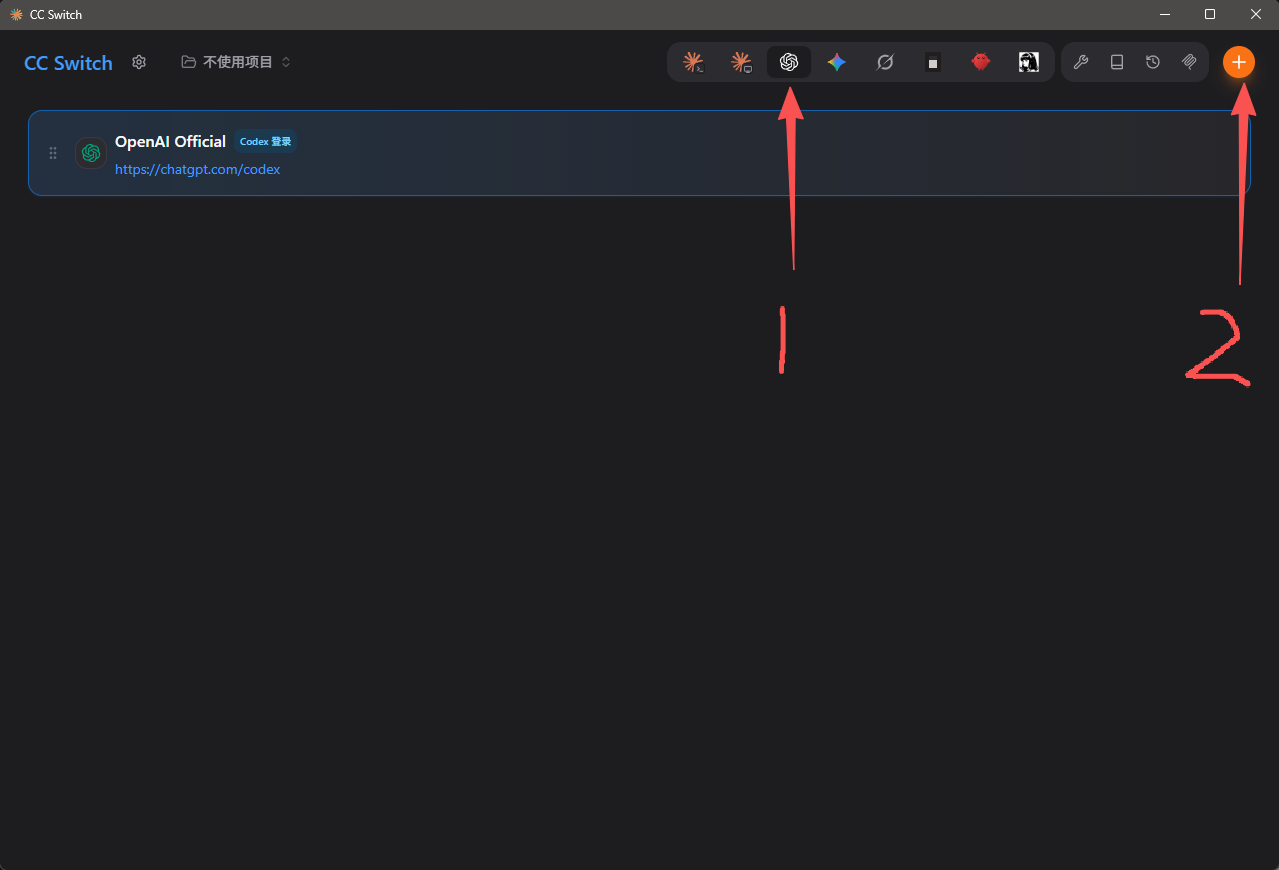Select the gray slashed-circle app icon
1279x870 pixels.
point(885,62)
